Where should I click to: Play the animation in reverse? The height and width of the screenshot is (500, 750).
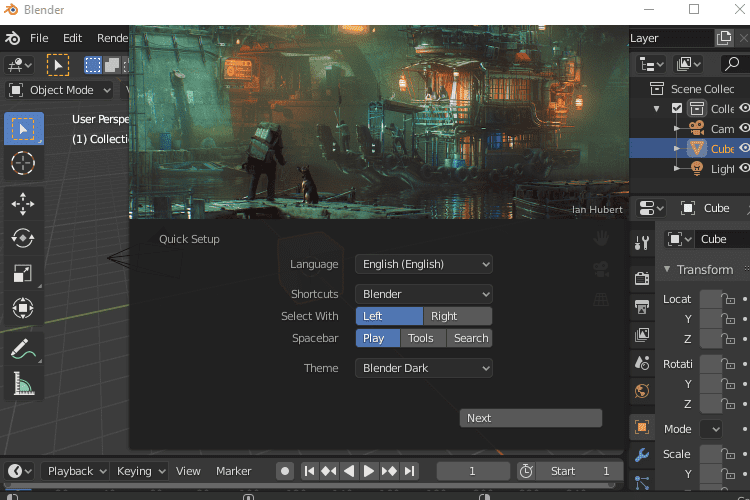[349, 471]
